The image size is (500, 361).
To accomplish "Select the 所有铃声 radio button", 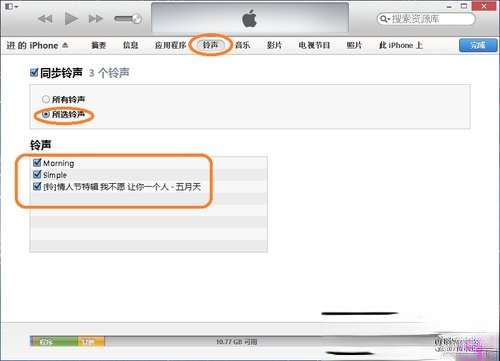I will [46, 99].
